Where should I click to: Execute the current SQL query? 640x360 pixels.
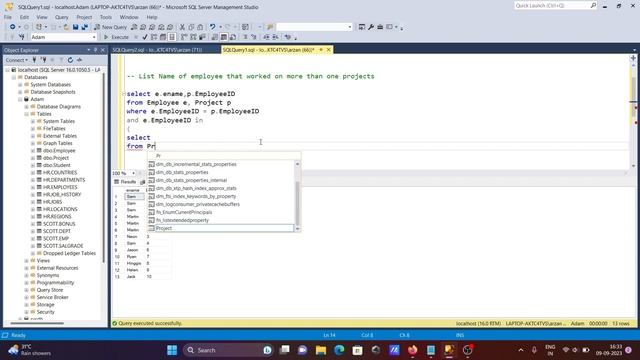[116, 37]
